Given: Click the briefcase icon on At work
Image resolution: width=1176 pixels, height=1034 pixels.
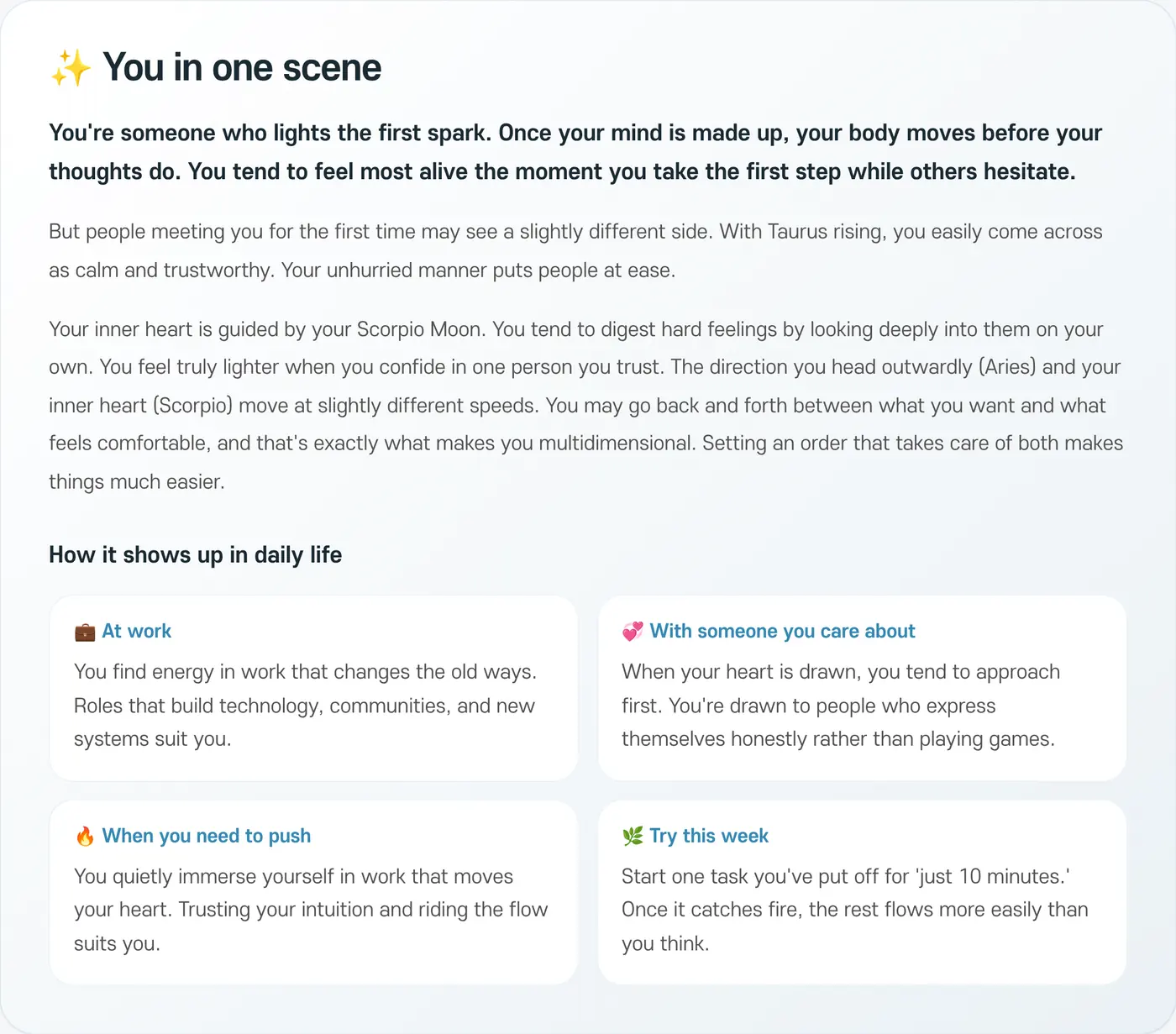Looking at the screenshot, I should point(85,632).
